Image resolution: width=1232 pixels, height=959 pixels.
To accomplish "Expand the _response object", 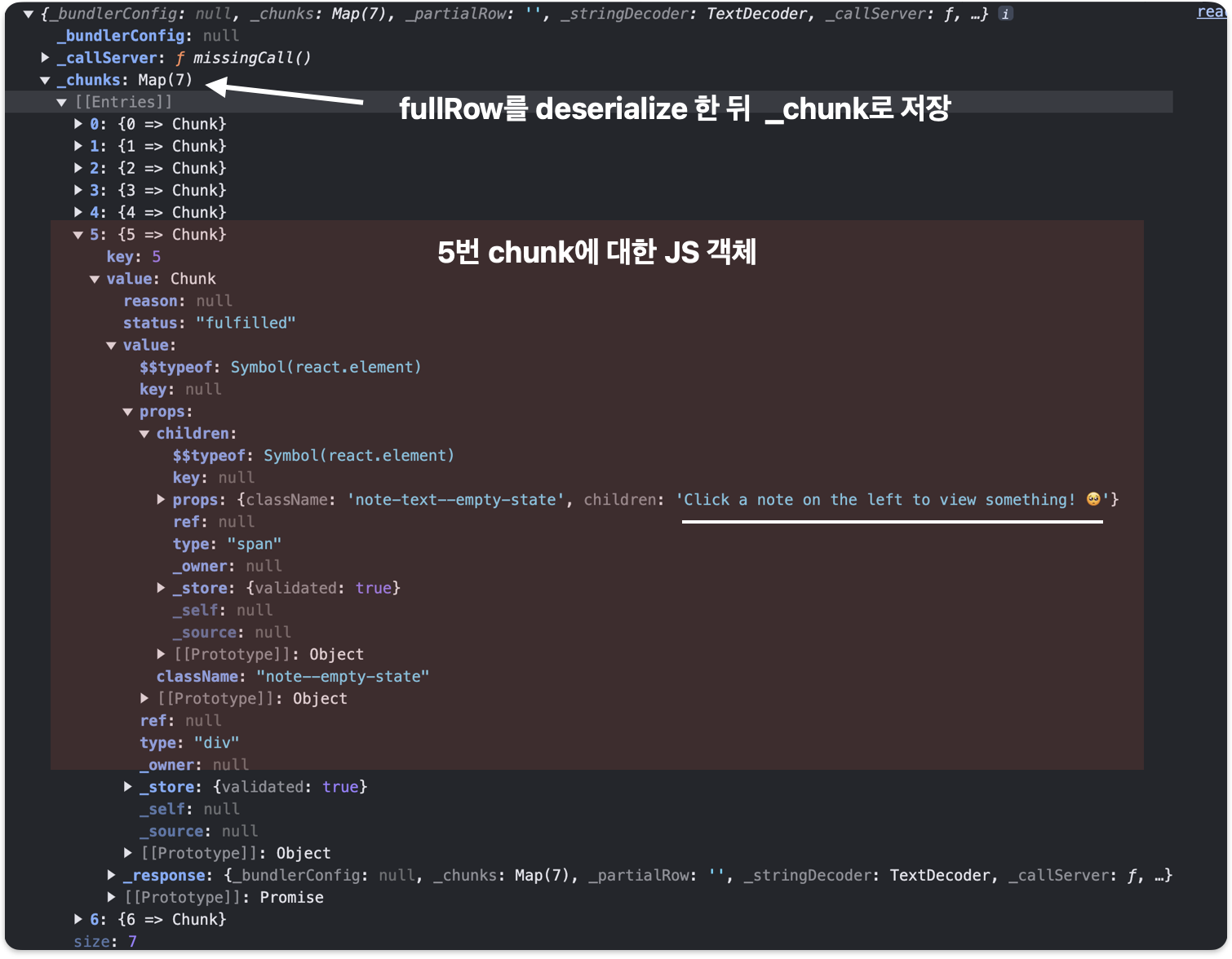I will coord(112,875).
